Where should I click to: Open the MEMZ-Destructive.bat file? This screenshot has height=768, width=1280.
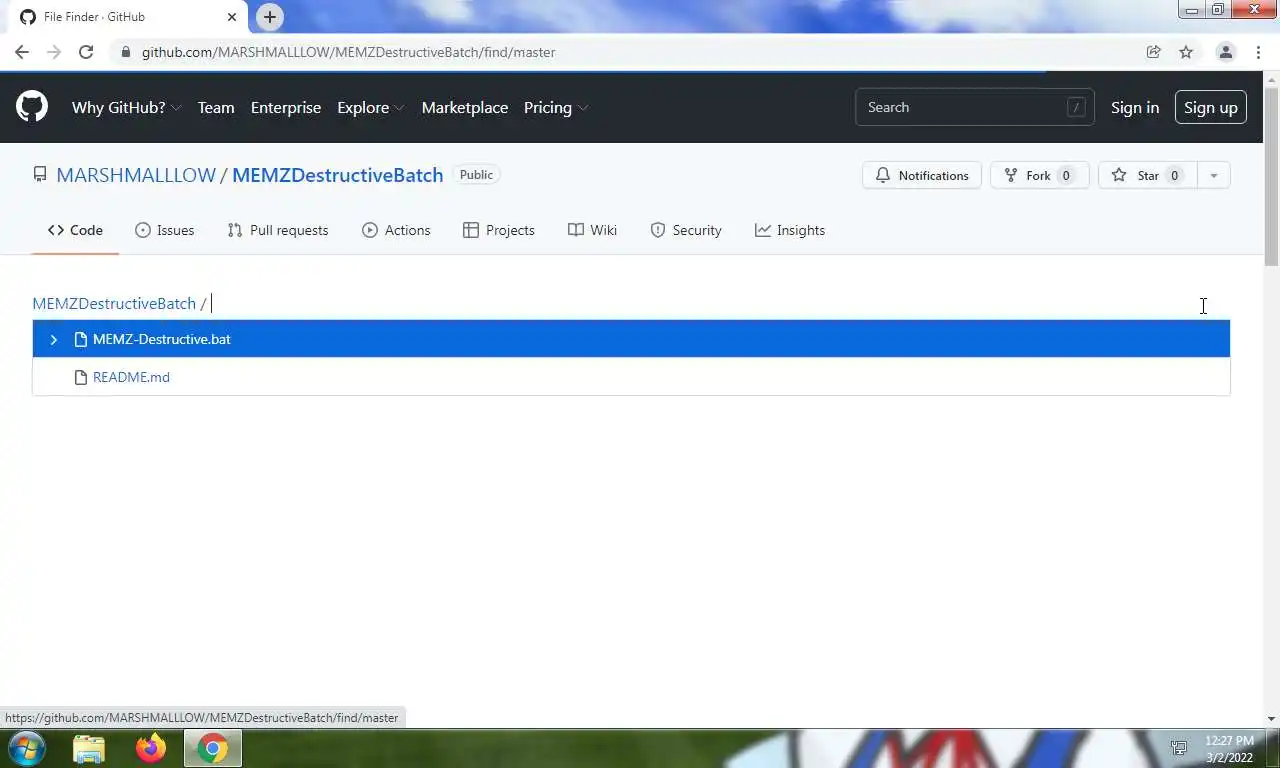pyautogui.click(x=162, y=339)
